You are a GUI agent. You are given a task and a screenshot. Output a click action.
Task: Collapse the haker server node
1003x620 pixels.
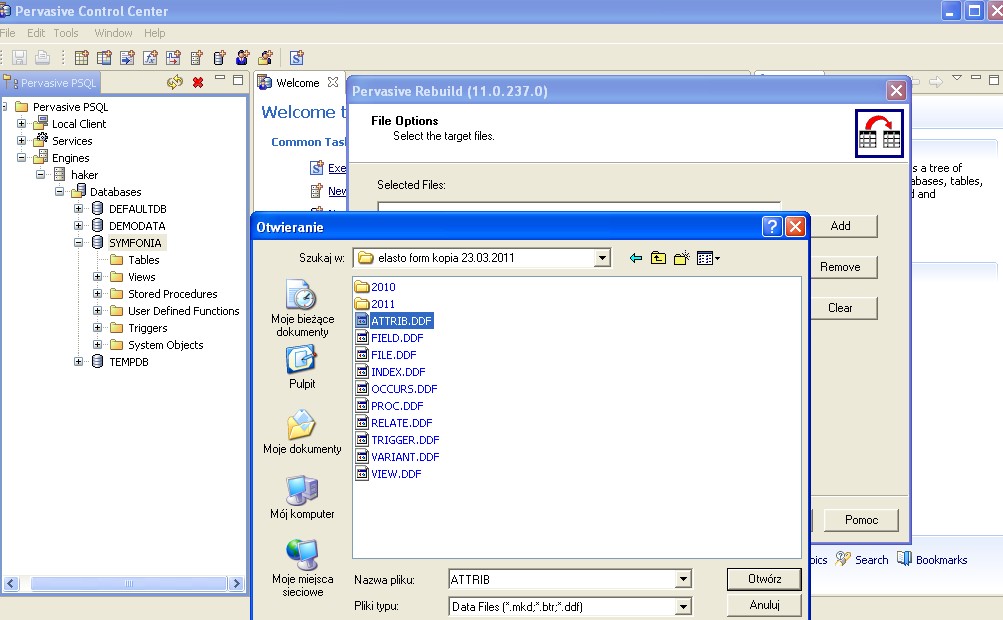tap(41, 175)
